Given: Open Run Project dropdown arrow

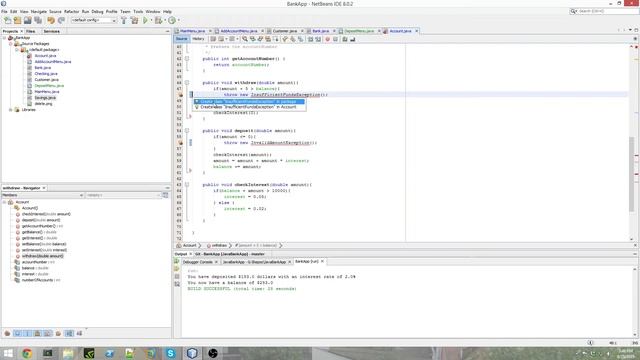Looking at the screenshot, I should point(151,20).
